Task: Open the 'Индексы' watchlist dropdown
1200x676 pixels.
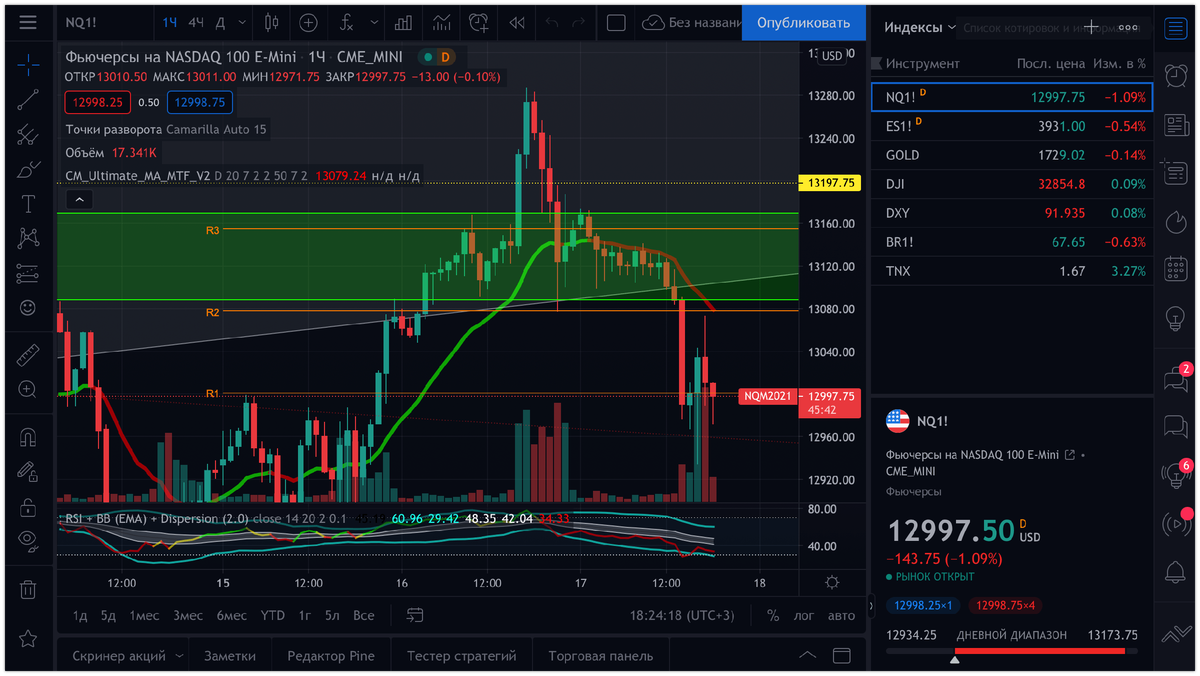Action: click(921, 27)
